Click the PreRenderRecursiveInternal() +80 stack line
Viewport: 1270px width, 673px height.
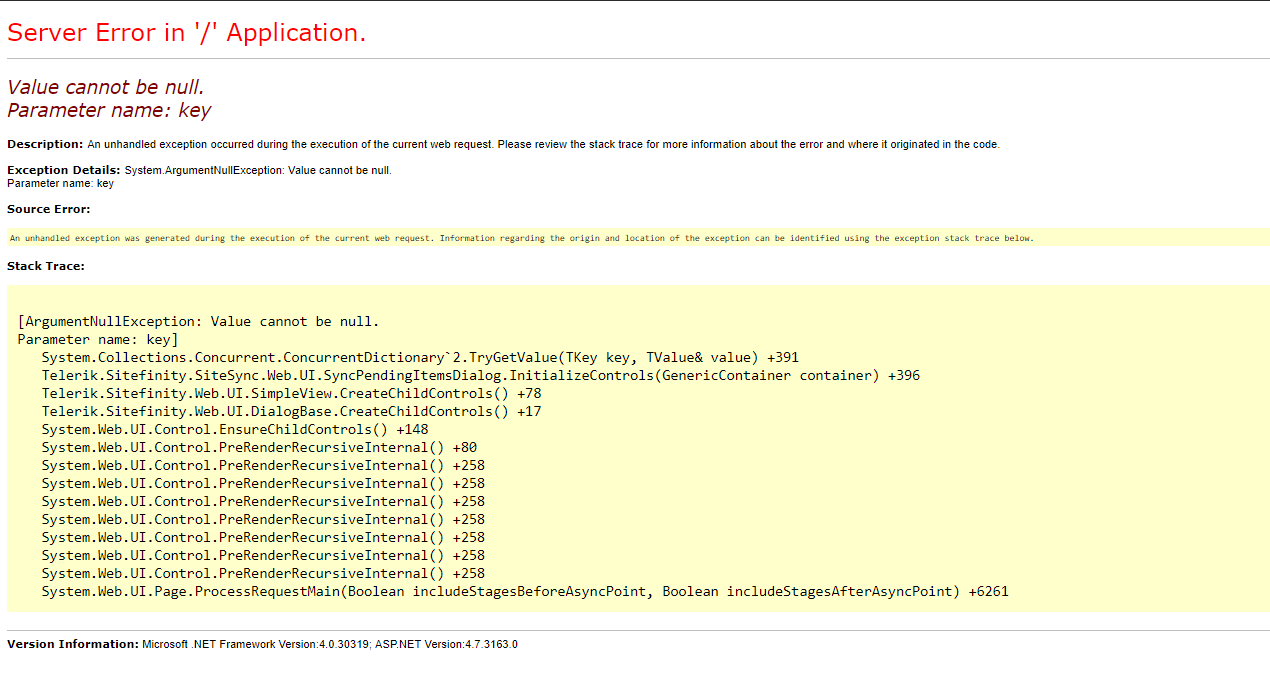pyautogui.click(x=259, y=447)
